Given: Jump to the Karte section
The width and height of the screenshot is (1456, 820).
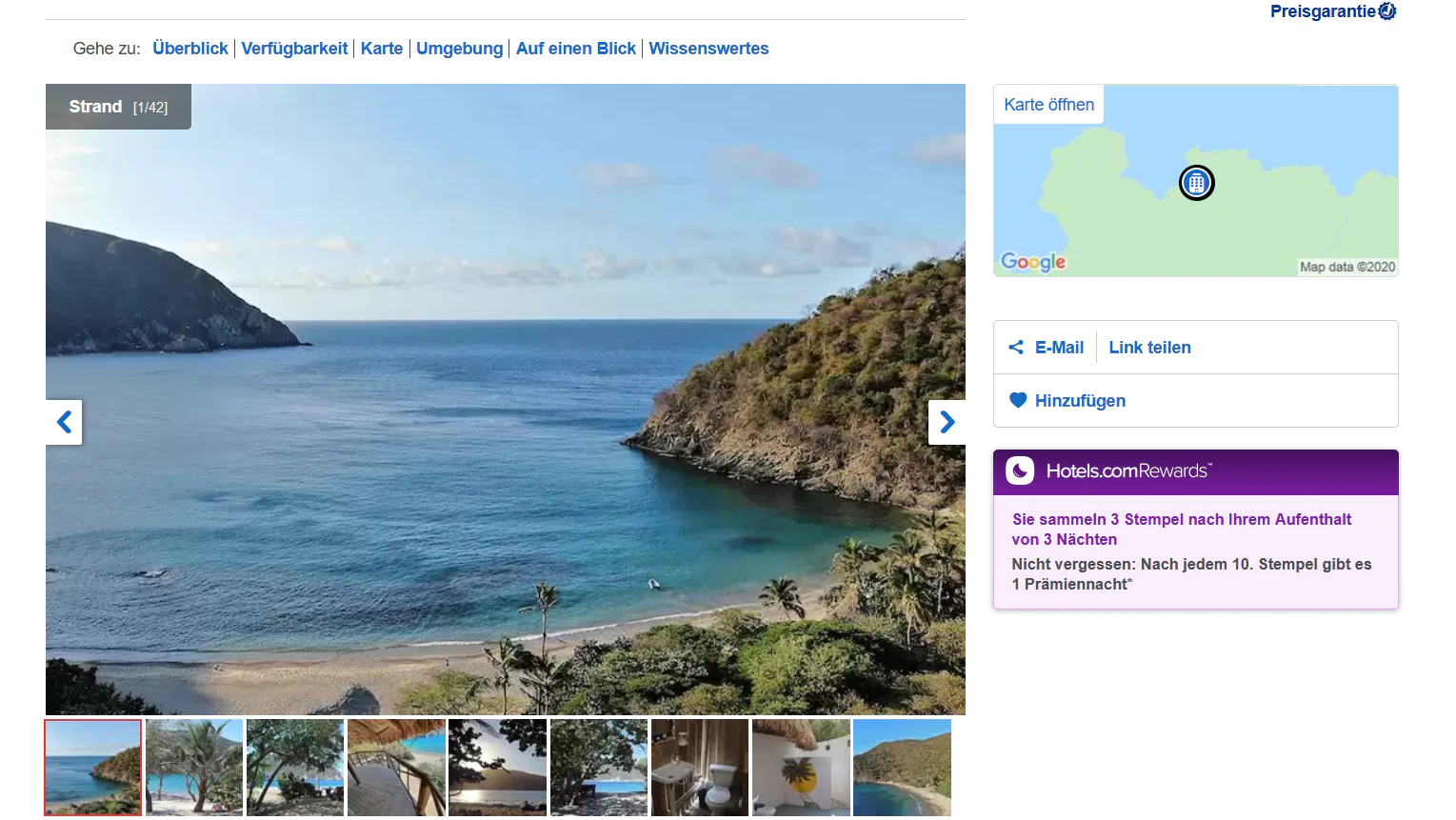Looking at the screenshot, I should tap(382, 49).
